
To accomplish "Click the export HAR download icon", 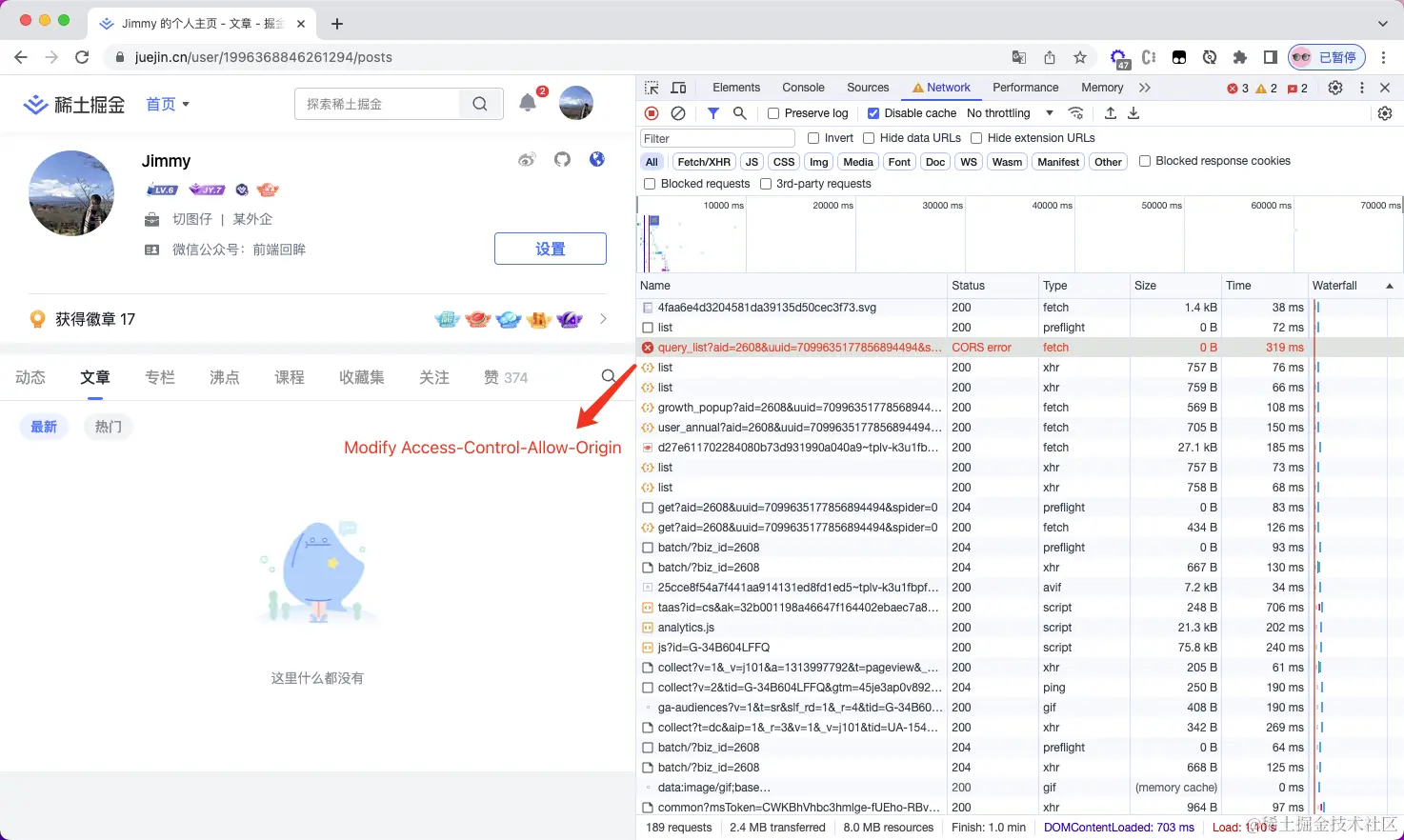I will coord(1133,113).
